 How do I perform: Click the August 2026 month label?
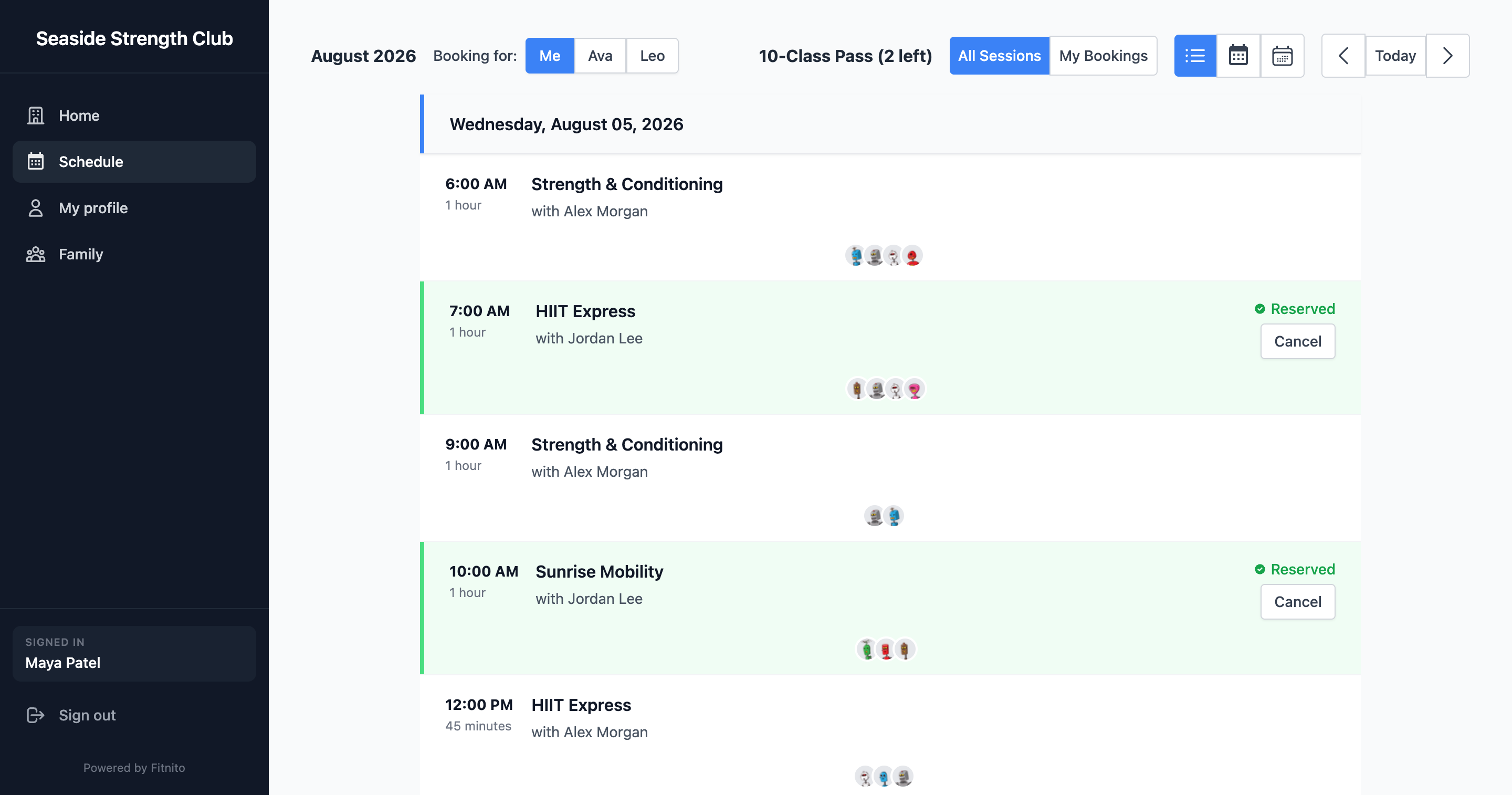[x=363, y=56]
